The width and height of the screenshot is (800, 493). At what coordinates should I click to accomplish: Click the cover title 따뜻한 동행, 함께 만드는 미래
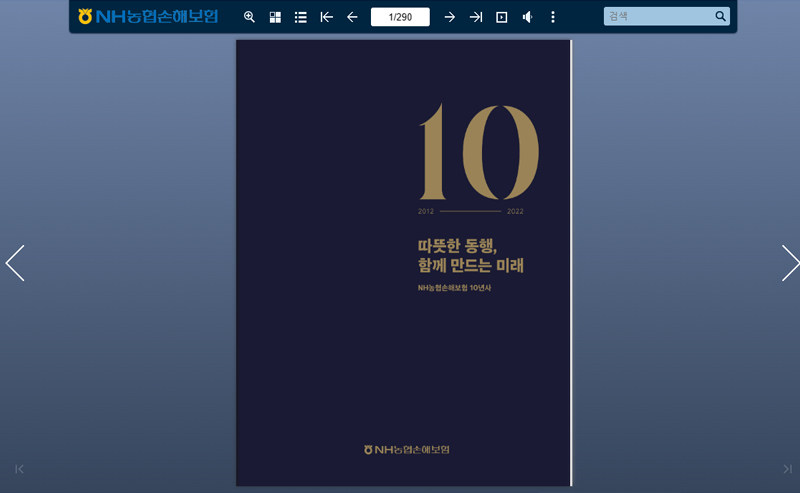[x=470, y=255]
